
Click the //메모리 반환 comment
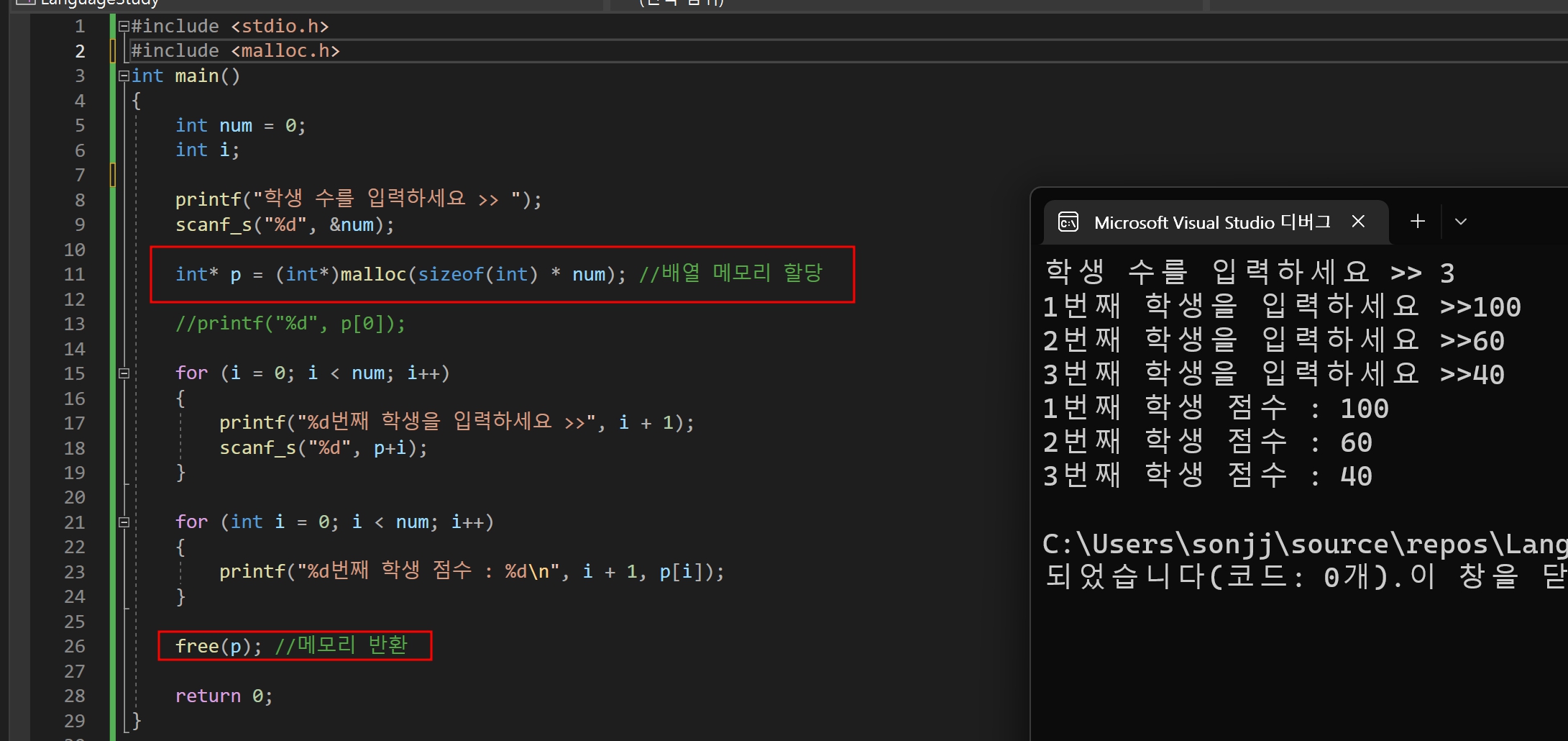pos(341,645)
